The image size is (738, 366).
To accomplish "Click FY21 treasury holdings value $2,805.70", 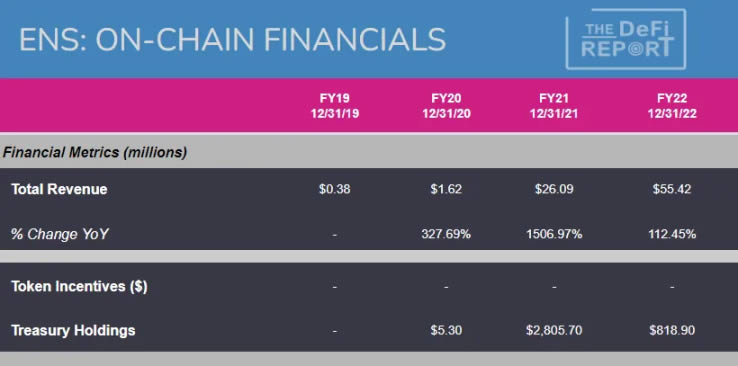I will (x=554, y=331).
